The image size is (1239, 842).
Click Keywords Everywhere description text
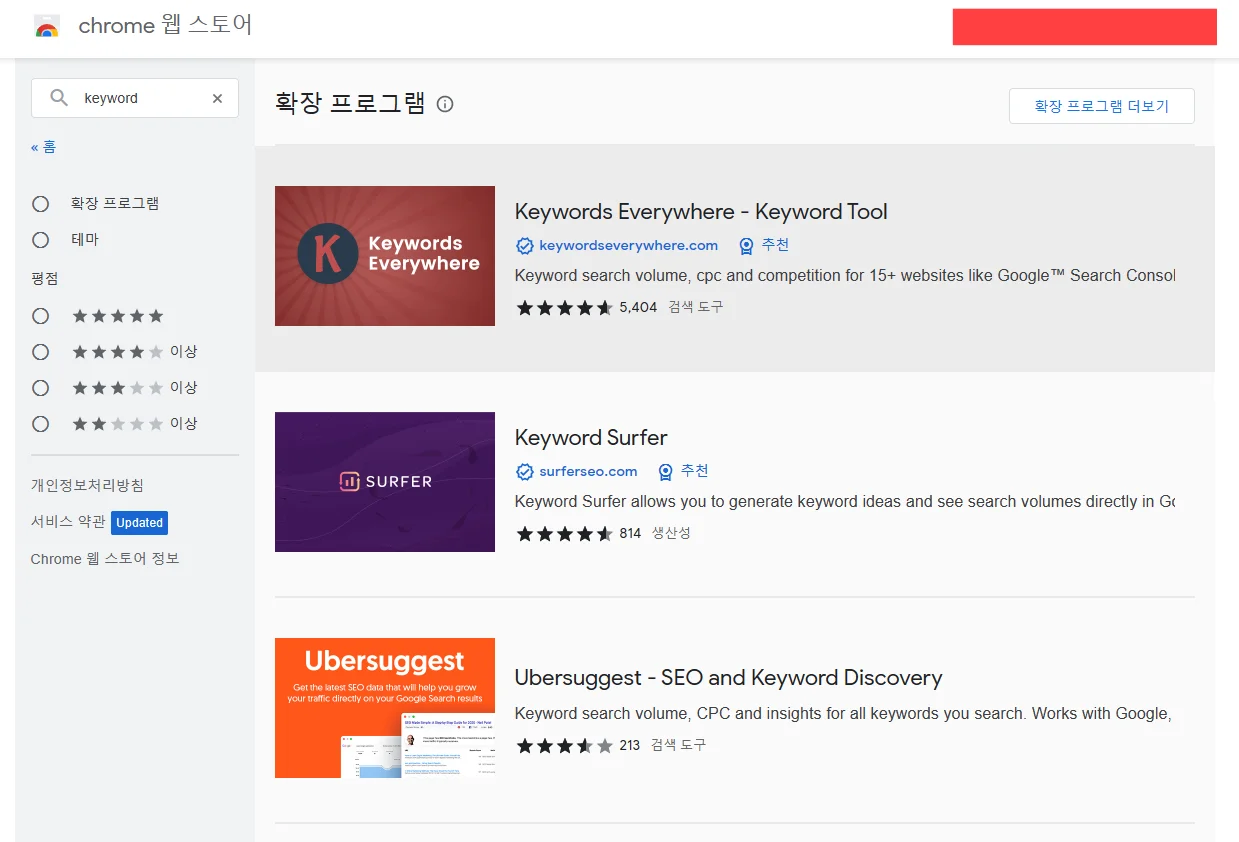845,275
